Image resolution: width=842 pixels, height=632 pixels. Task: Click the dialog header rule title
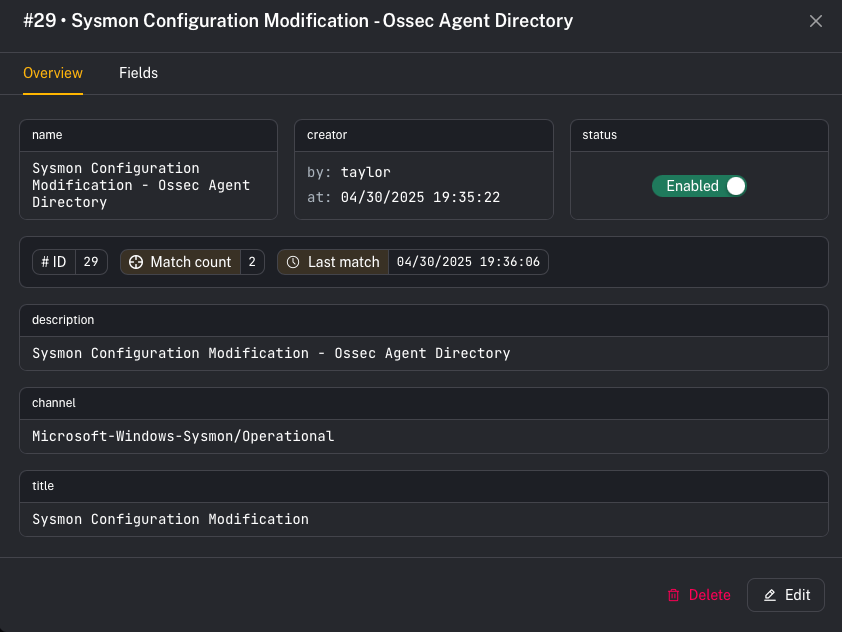click(298, 21)
